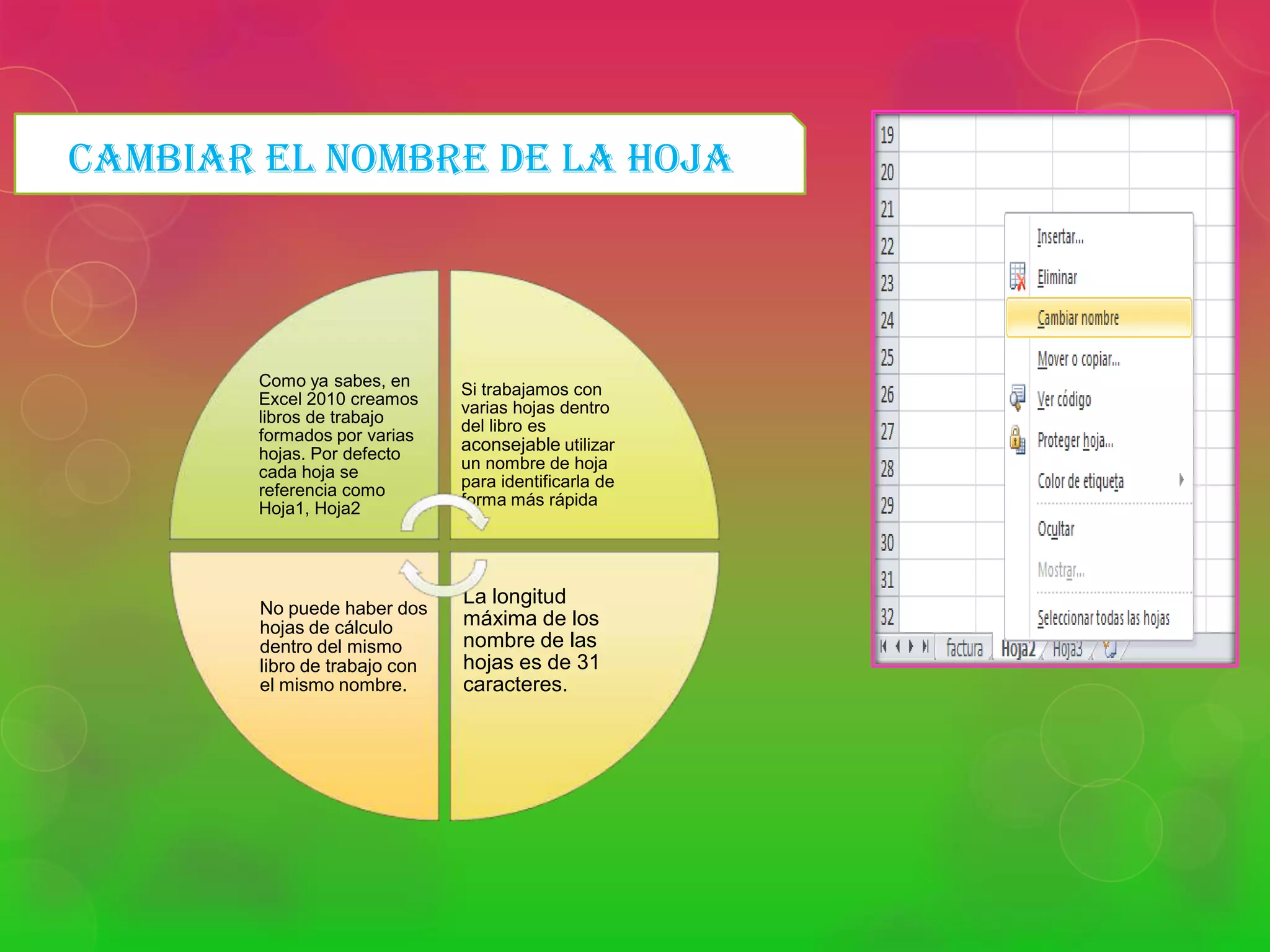Select Cambiar nombre in the context menu
Image resolution: width=1270 pixels, height=952 pixels.
coord(1099,317)
